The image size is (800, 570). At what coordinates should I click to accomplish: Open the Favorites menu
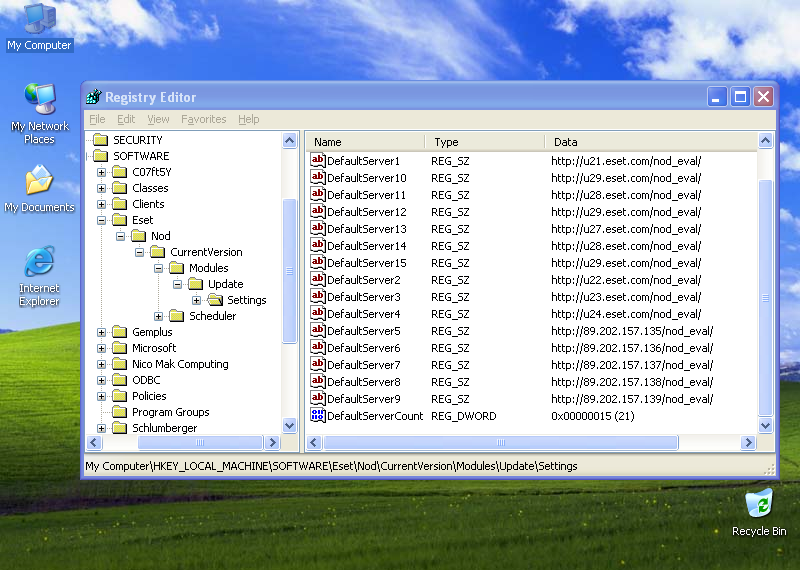tap(204, 119)
